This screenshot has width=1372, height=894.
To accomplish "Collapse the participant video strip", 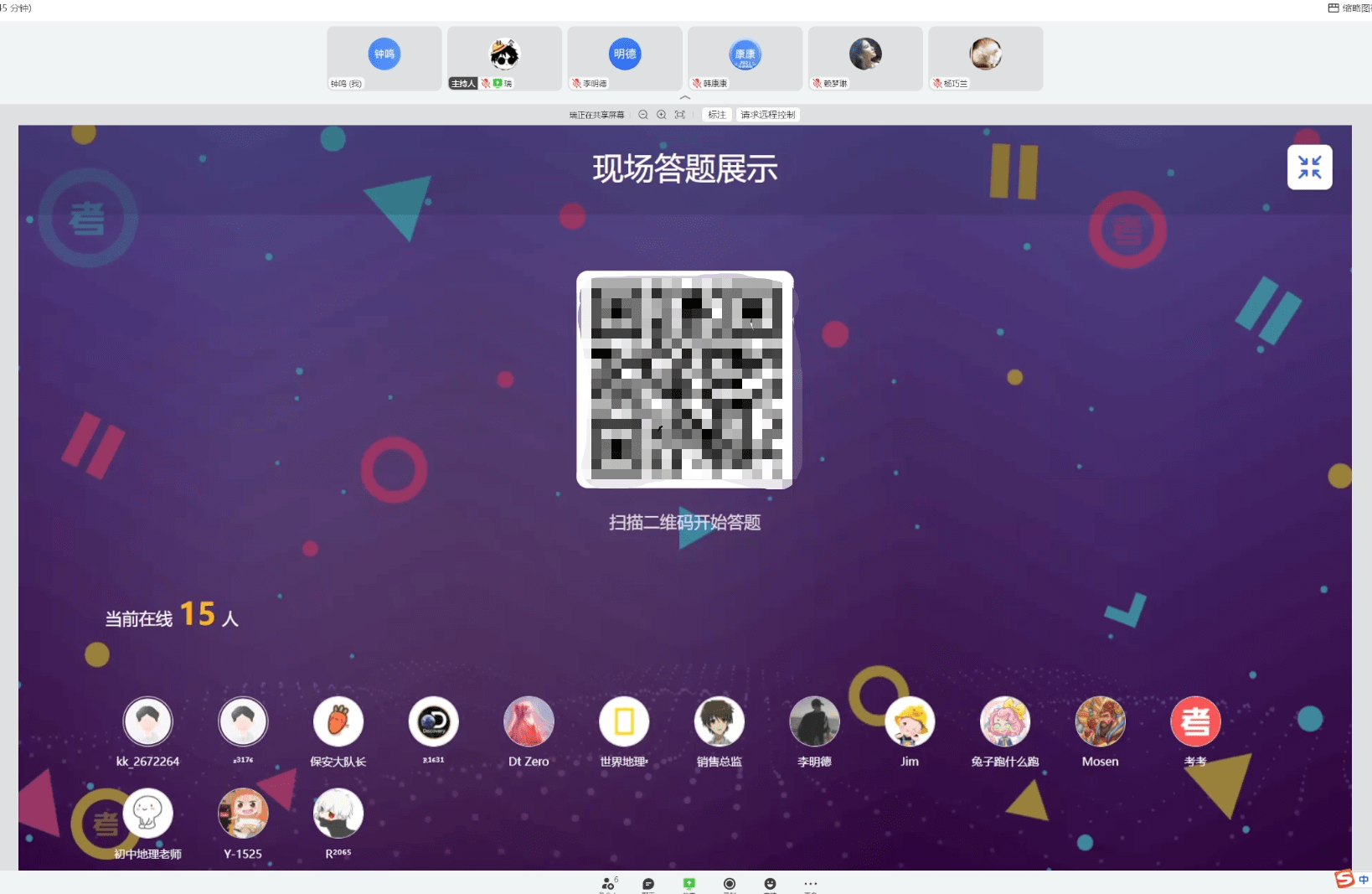I will [685, 97].
